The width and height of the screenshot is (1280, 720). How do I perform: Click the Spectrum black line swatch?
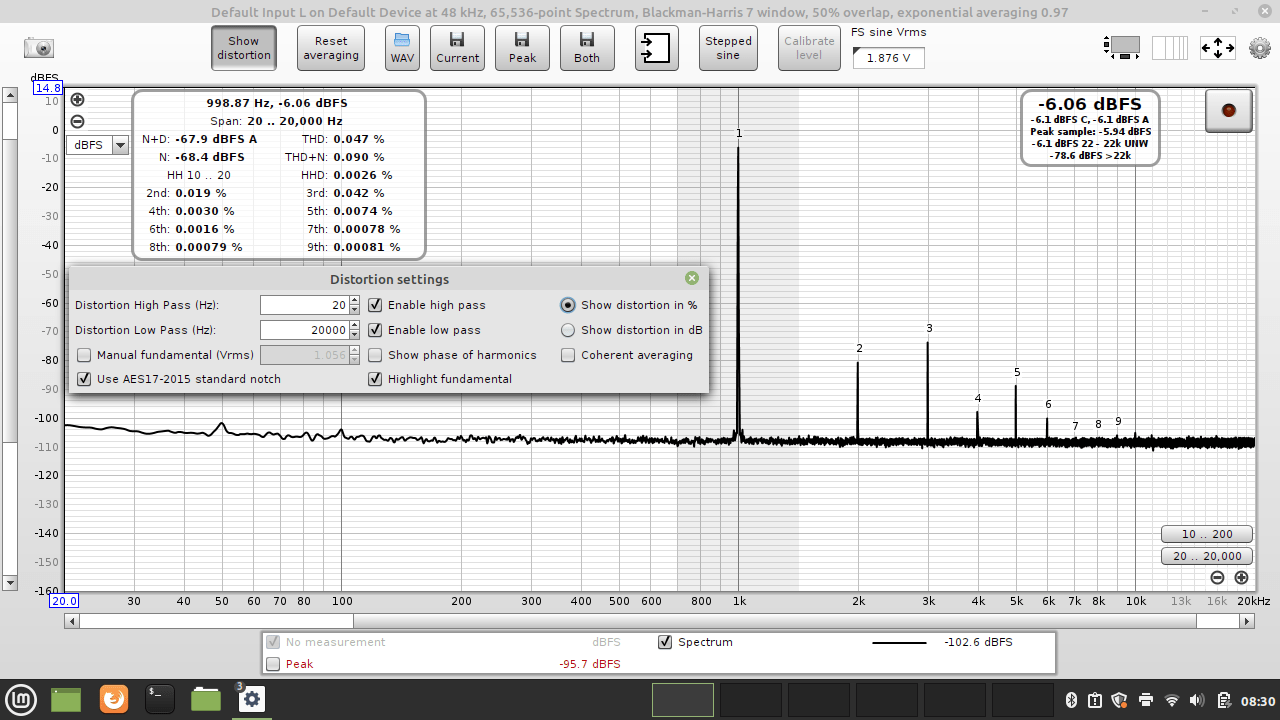pyautogui.click(x=899, y=642)
